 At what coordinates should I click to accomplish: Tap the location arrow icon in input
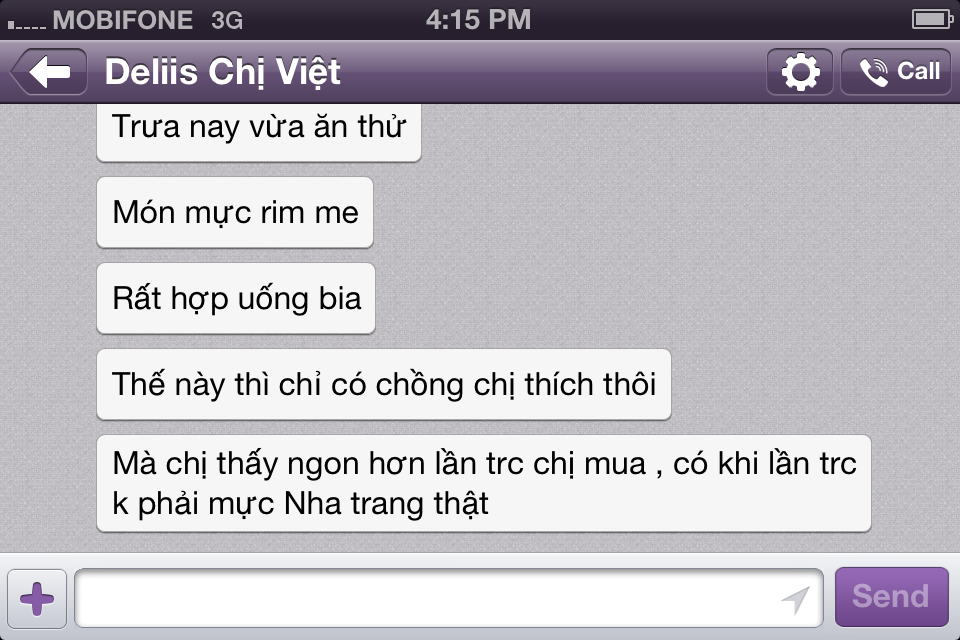(795, 599)
